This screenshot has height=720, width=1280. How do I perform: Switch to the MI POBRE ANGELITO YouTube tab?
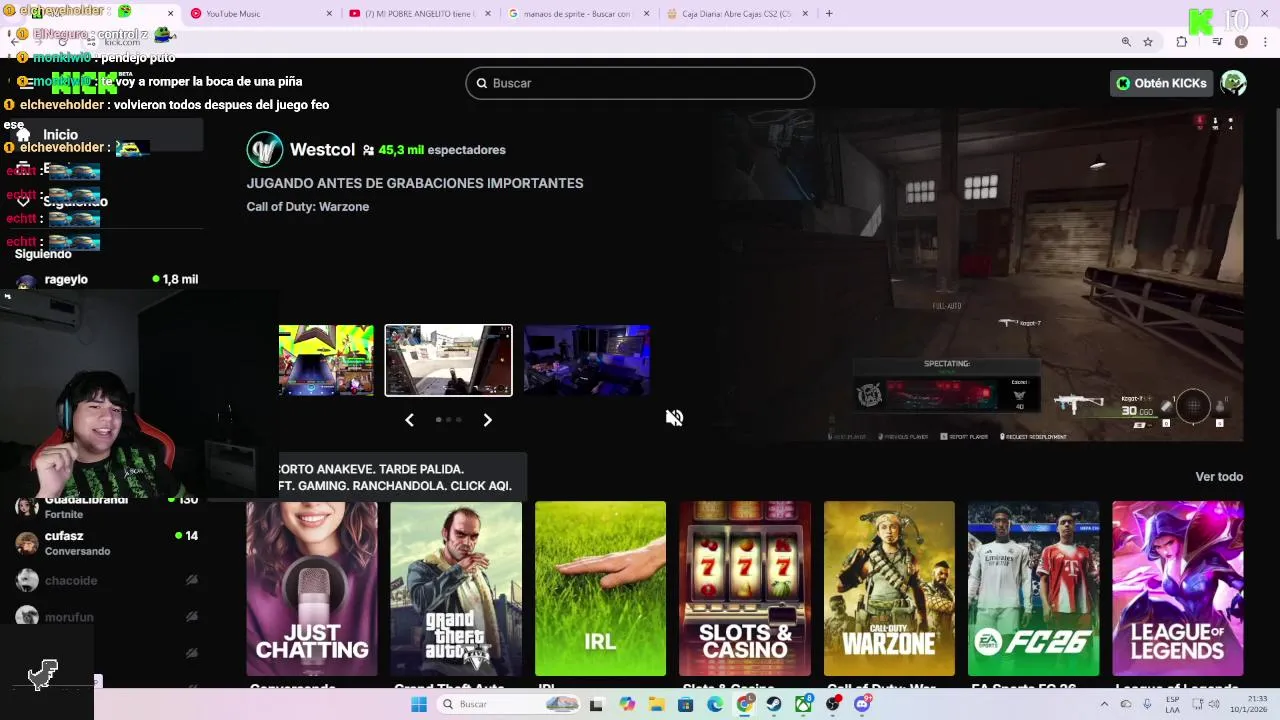point(419,14)
